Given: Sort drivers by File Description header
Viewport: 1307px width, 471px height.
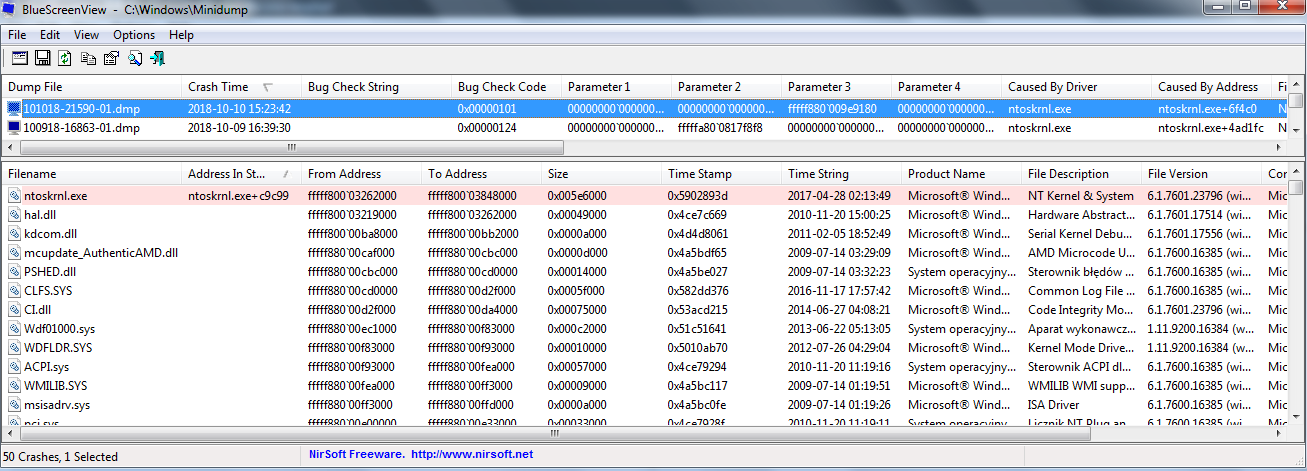Looking at the screenshot, I should (x=1082, y=174).
